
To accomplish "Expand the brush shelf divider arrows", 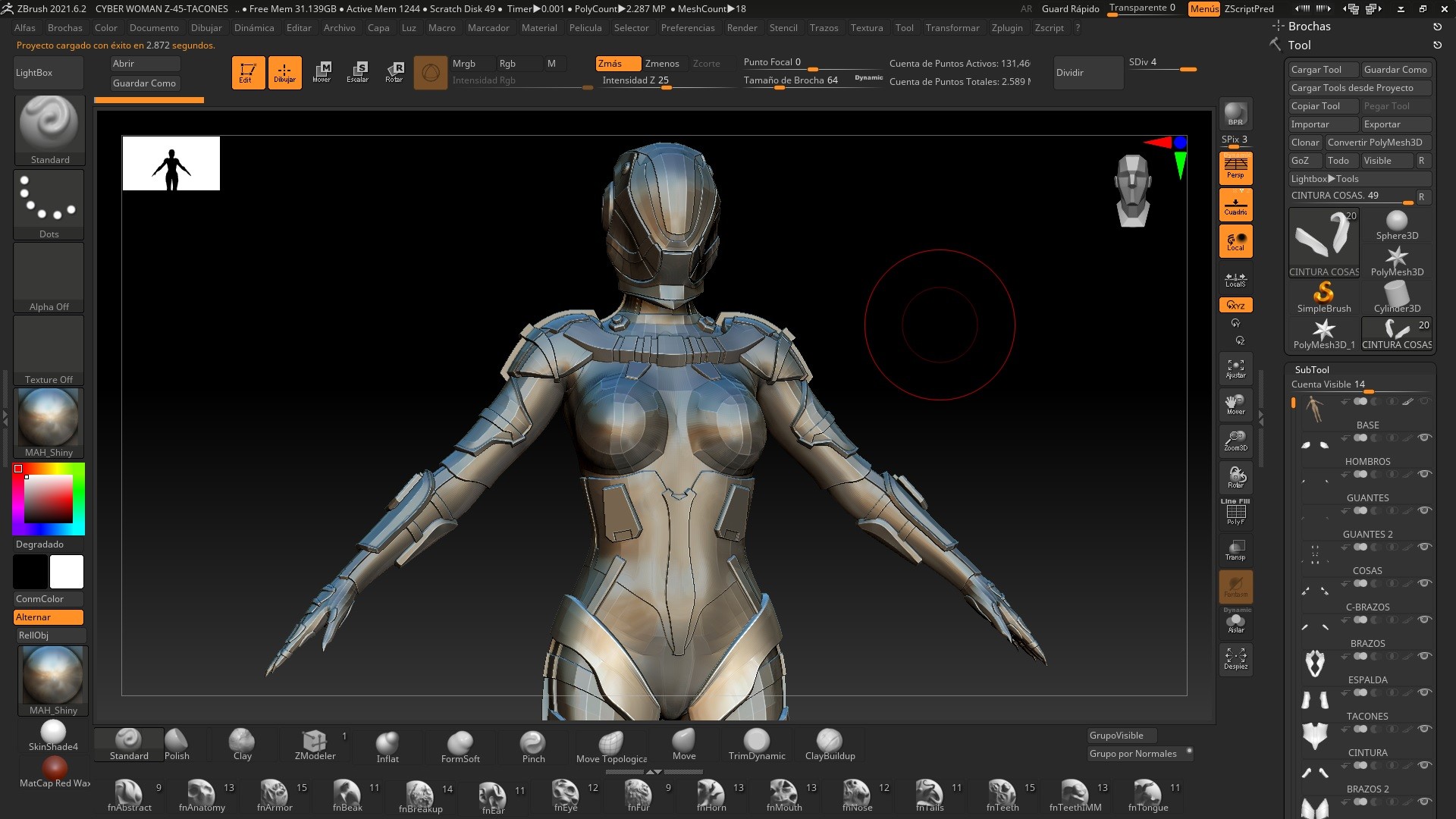I will pos(653,772).
